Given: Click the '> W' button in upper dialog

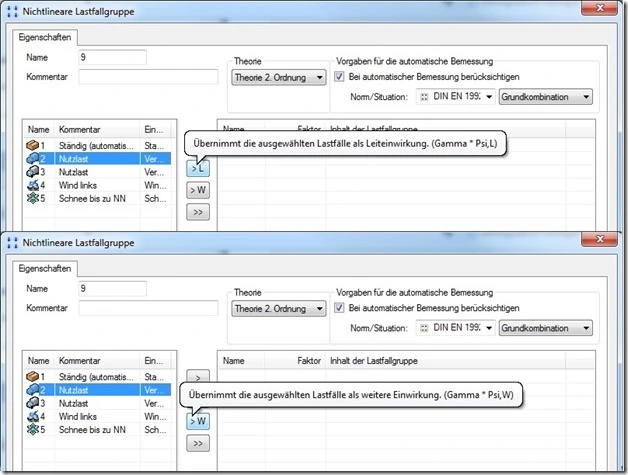Looking at the screenshot, I should click(x=198, y=190).
